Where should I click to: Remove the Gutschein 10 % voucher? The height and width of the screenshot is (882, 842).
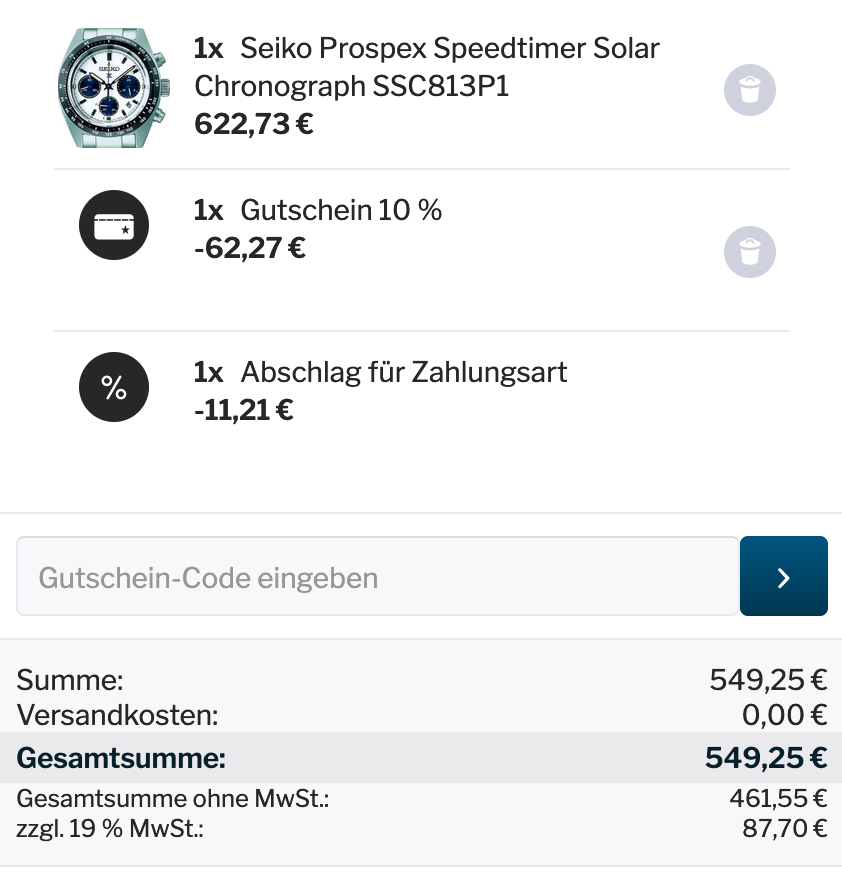tap(749, 252)
